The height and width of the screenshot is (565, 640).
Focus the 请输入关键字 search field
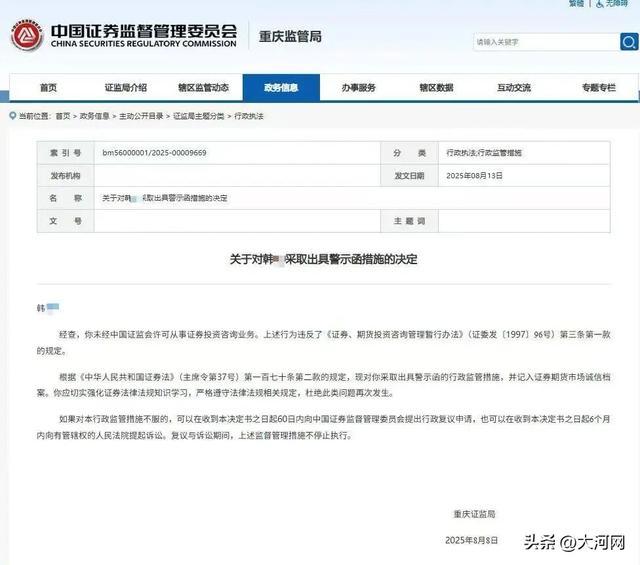point(538,42)
